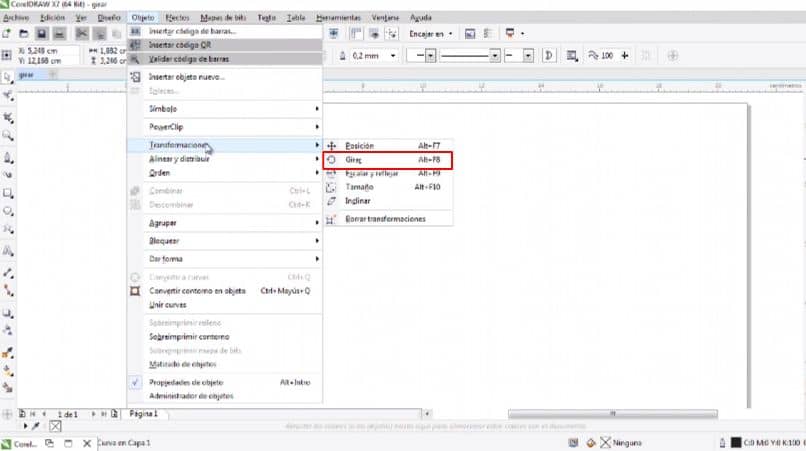Expand the Orden submenu
Viewport: 806px width, 451px height.
point(225,173)
